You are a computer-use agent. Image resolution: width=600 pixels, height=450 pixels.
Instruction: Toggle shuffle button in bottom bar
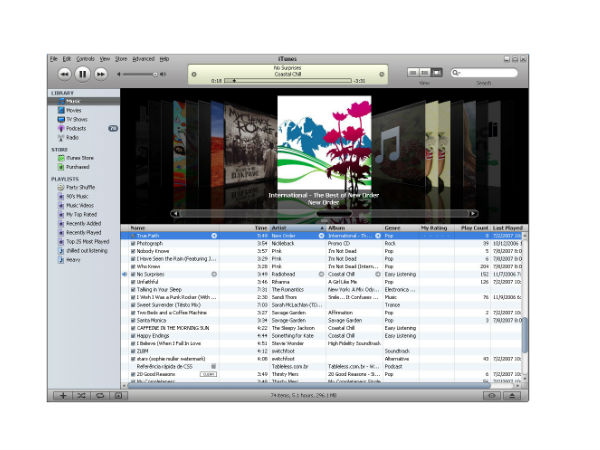82,396
